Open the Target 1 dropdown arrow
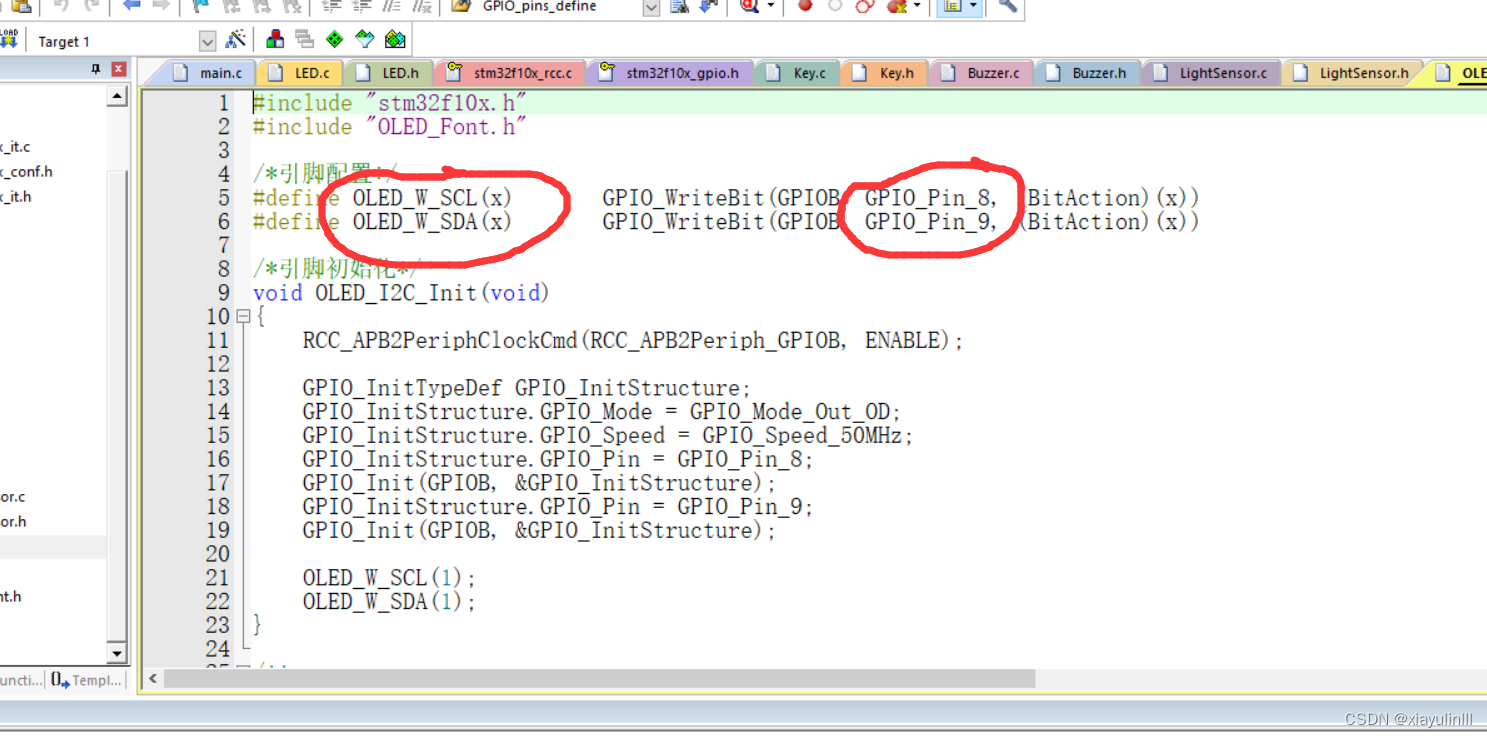Viewport: 1487px width, 738px height. (207, 41)
